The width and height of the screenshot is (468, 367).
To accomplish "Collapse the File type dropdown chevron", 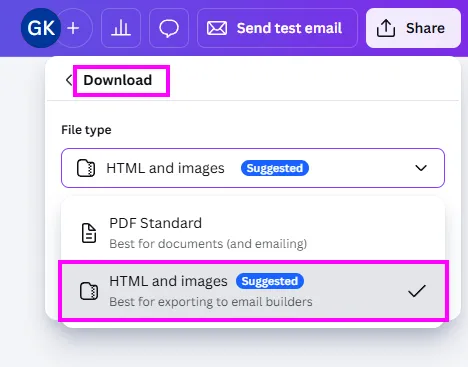I will coord(421,168).
